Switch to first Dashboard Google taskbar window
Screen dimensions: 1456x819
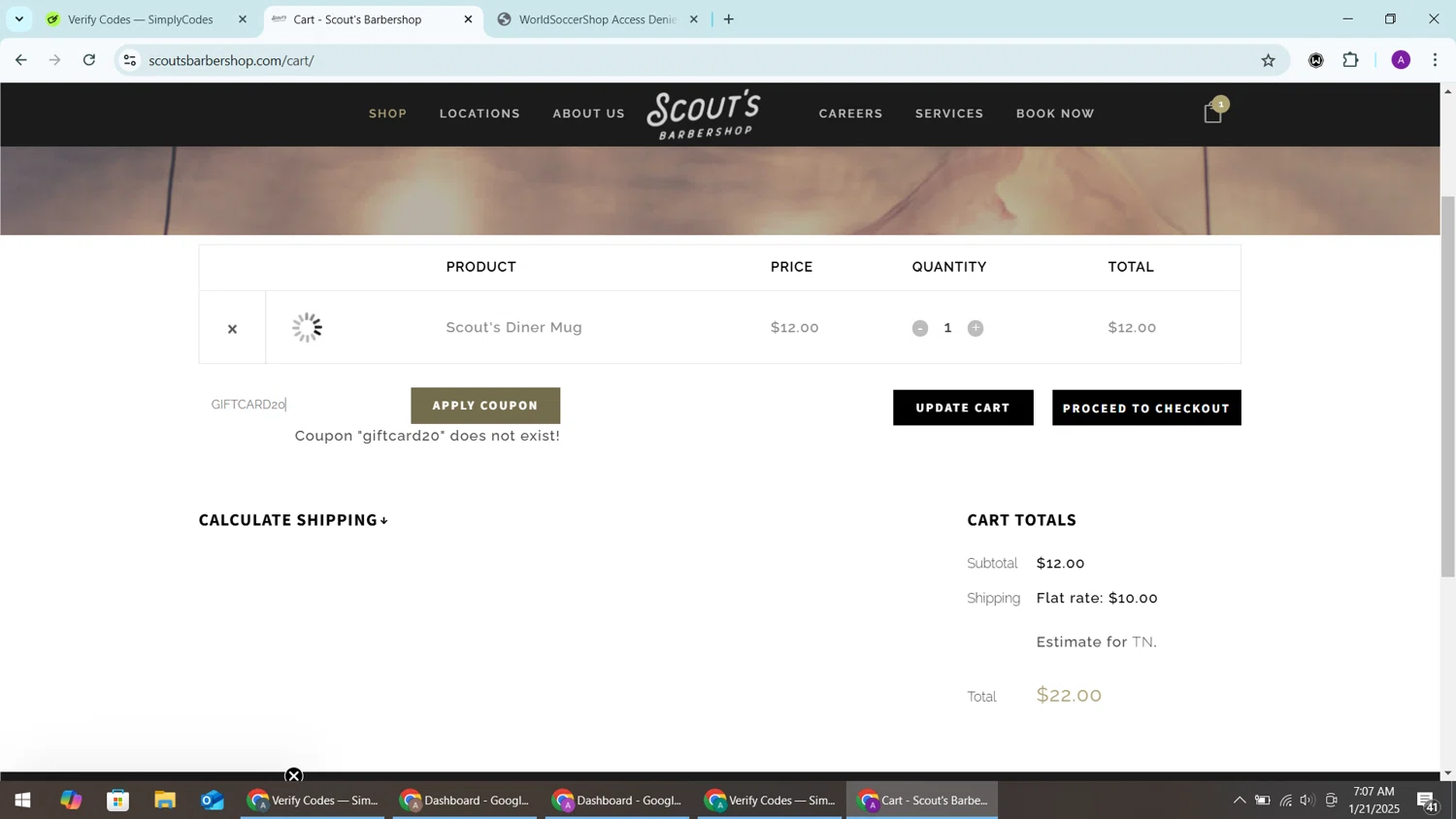click(465, 801)
